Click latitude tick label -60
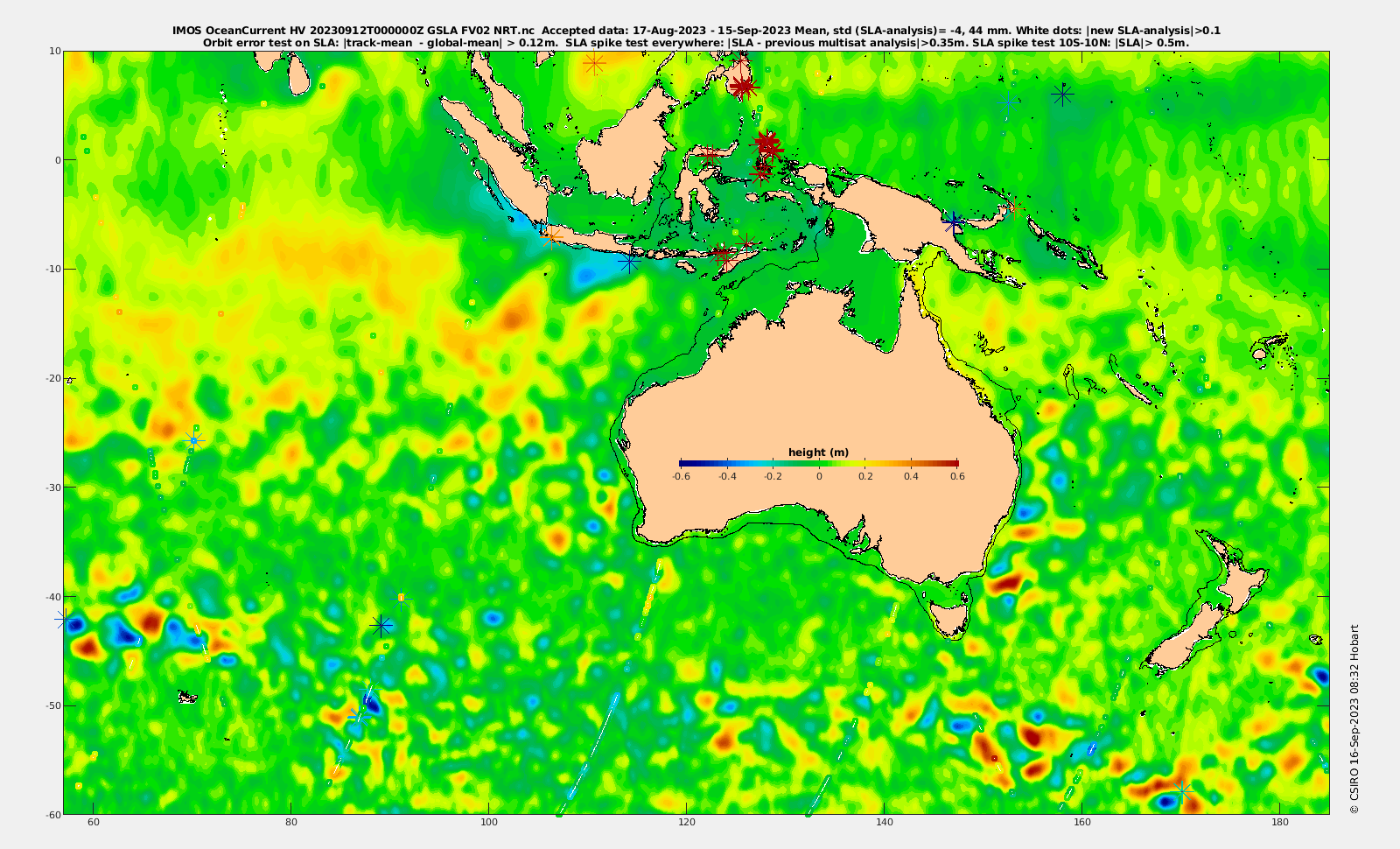This screenshot has width=1400, height=849. (52, 814)
